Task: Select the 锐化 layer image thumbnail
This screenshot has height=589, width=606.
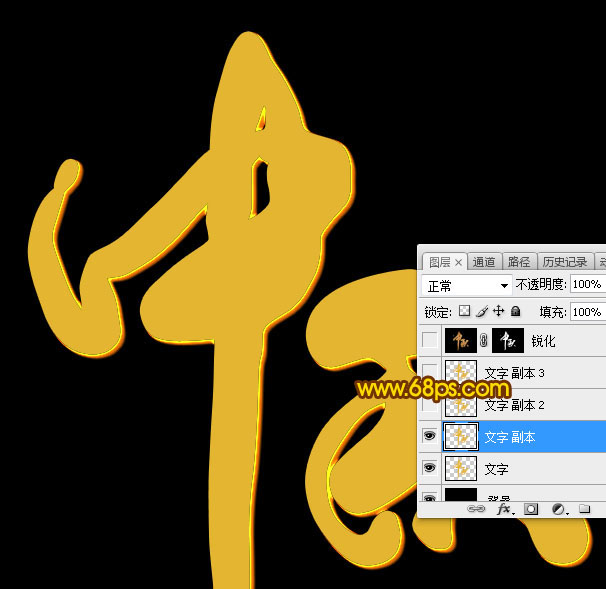Action: (461, 340)
